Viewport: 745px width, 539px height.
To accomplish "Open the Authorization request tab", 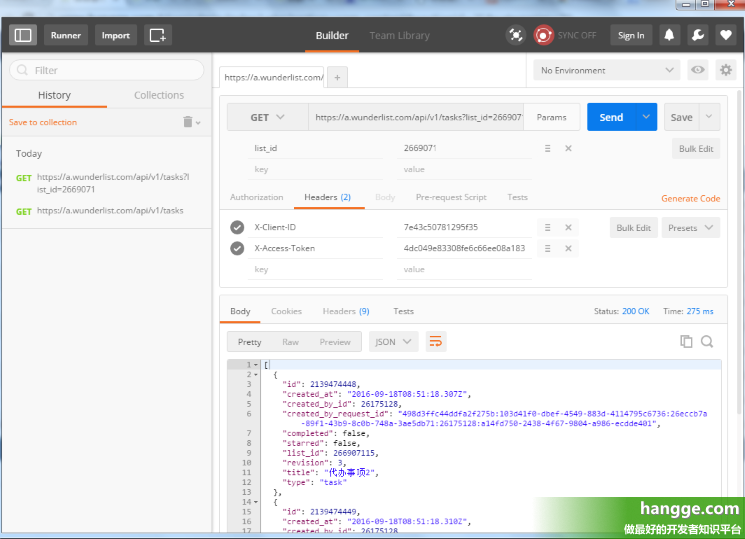I will click(257, 197).
